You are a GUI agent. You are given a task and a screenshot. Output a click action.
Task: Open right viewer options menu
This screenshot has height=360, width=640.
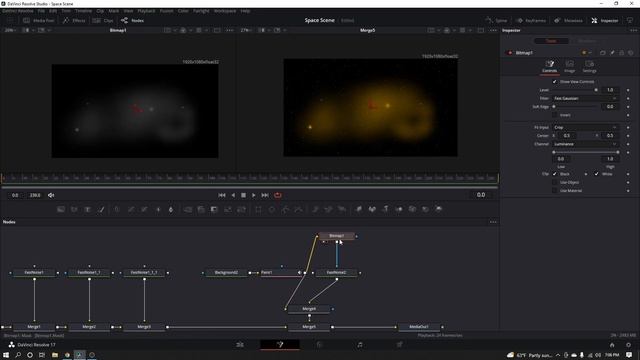coord(493,30)
